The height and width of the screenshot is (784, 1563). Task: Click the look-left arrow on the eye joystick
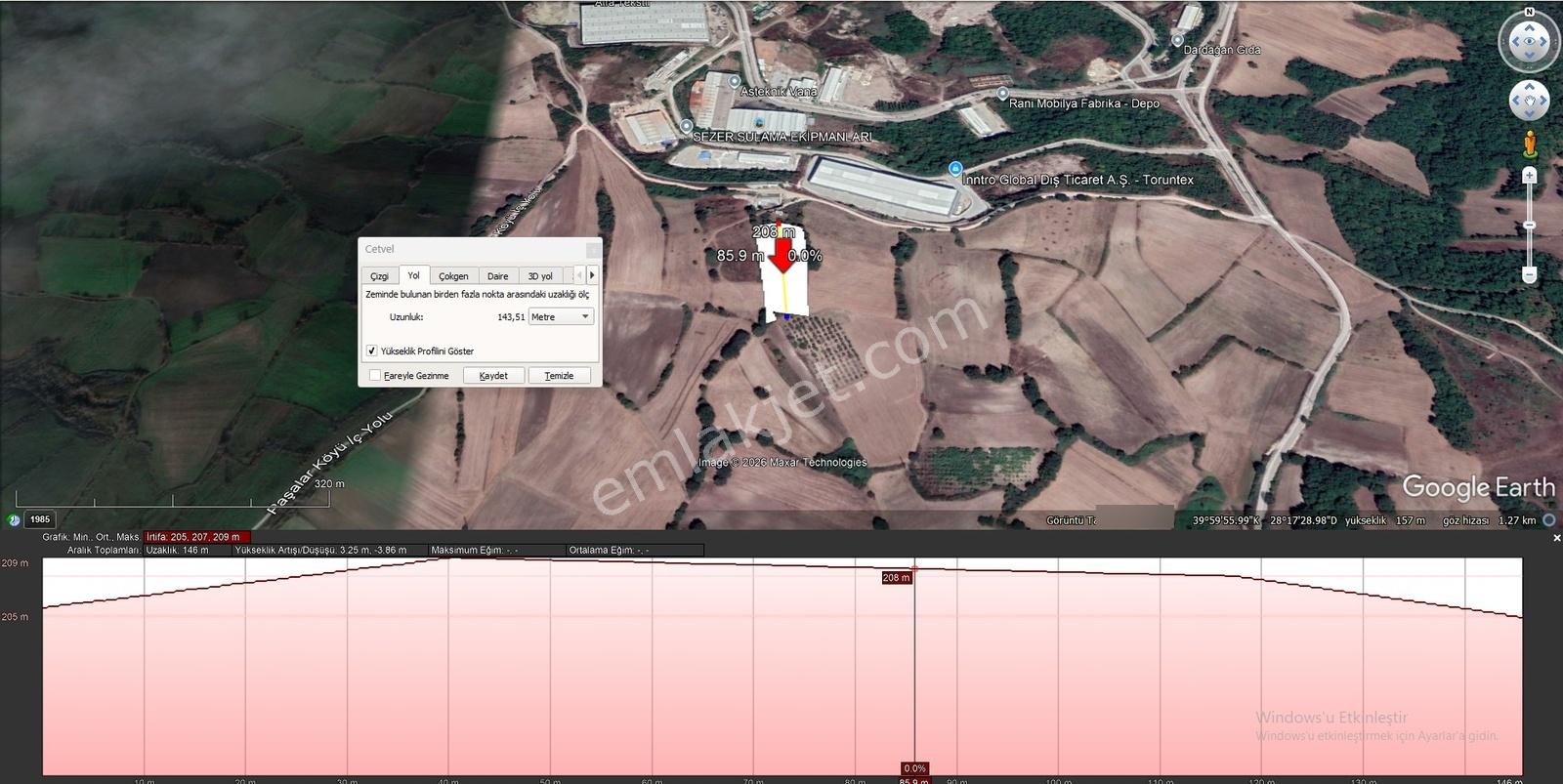1514,42
